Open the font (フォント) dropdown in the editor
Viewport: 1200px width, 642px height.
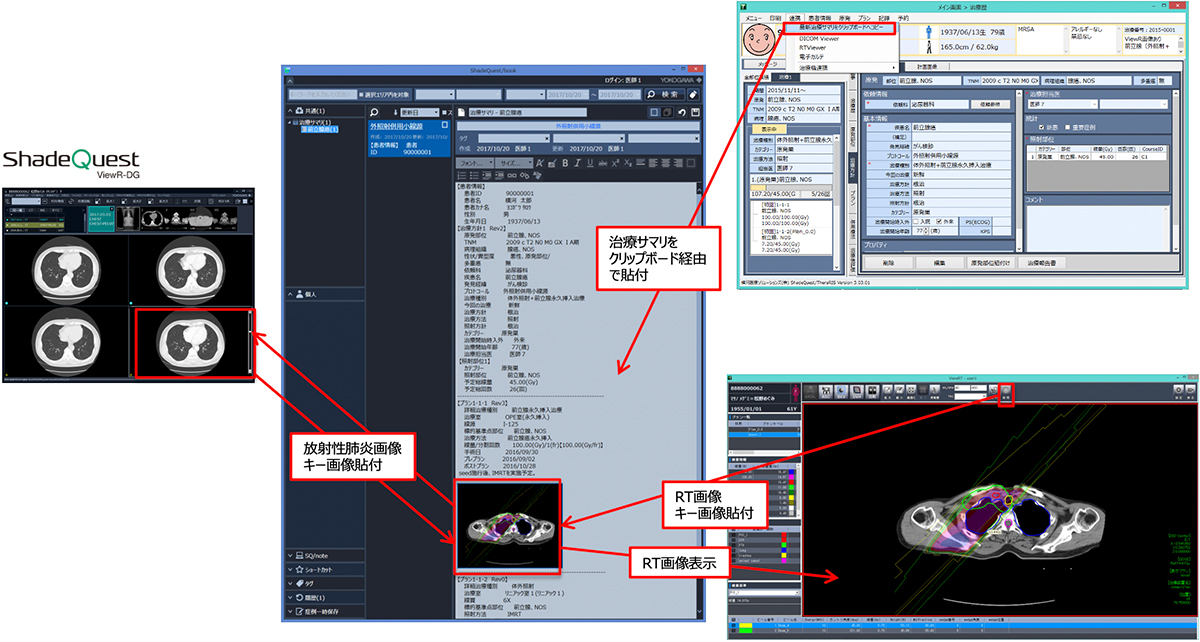475,162
